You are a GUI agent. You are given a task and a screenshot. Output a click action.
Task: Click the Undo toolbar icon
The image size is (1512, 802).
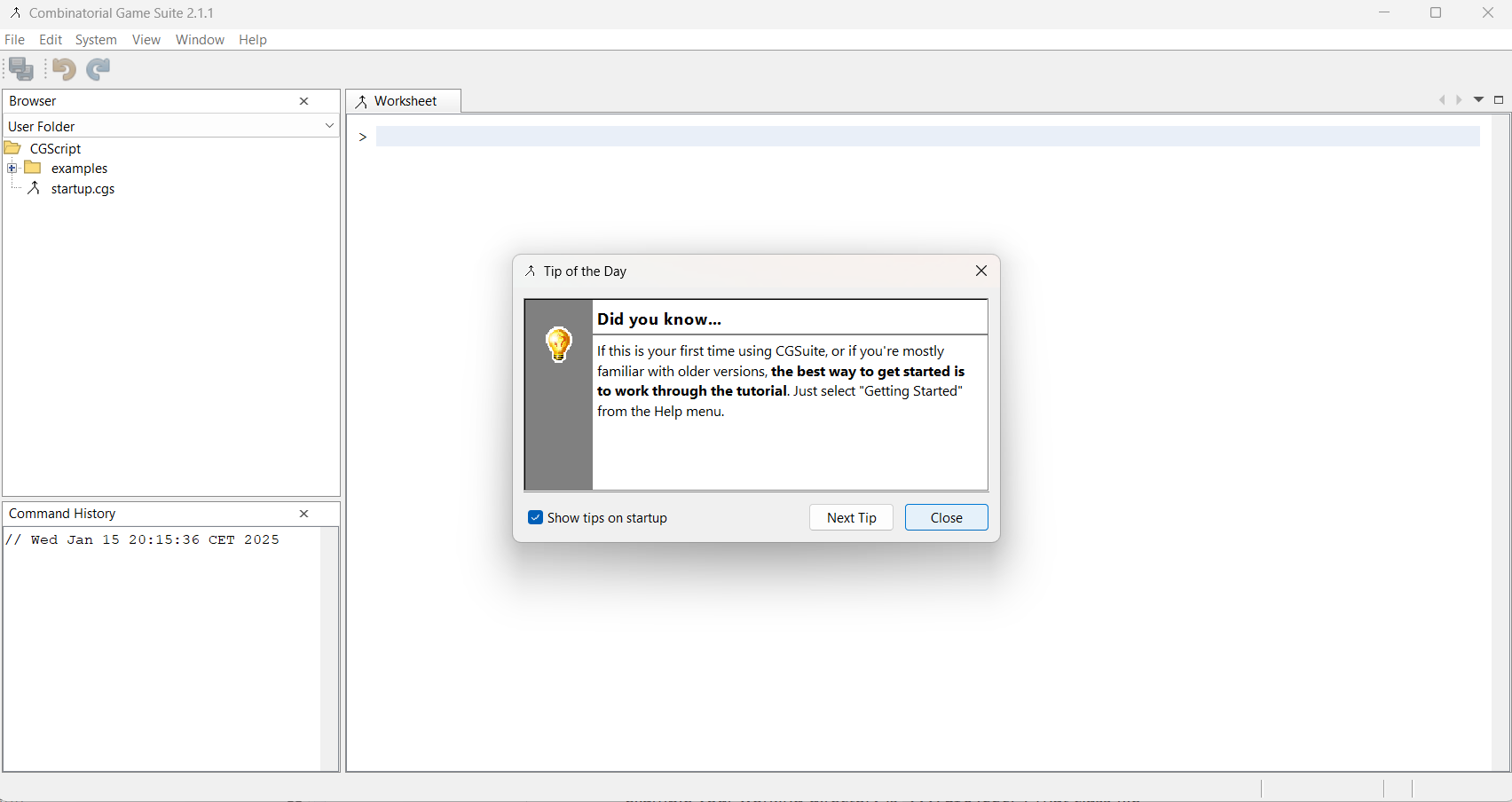64,68
